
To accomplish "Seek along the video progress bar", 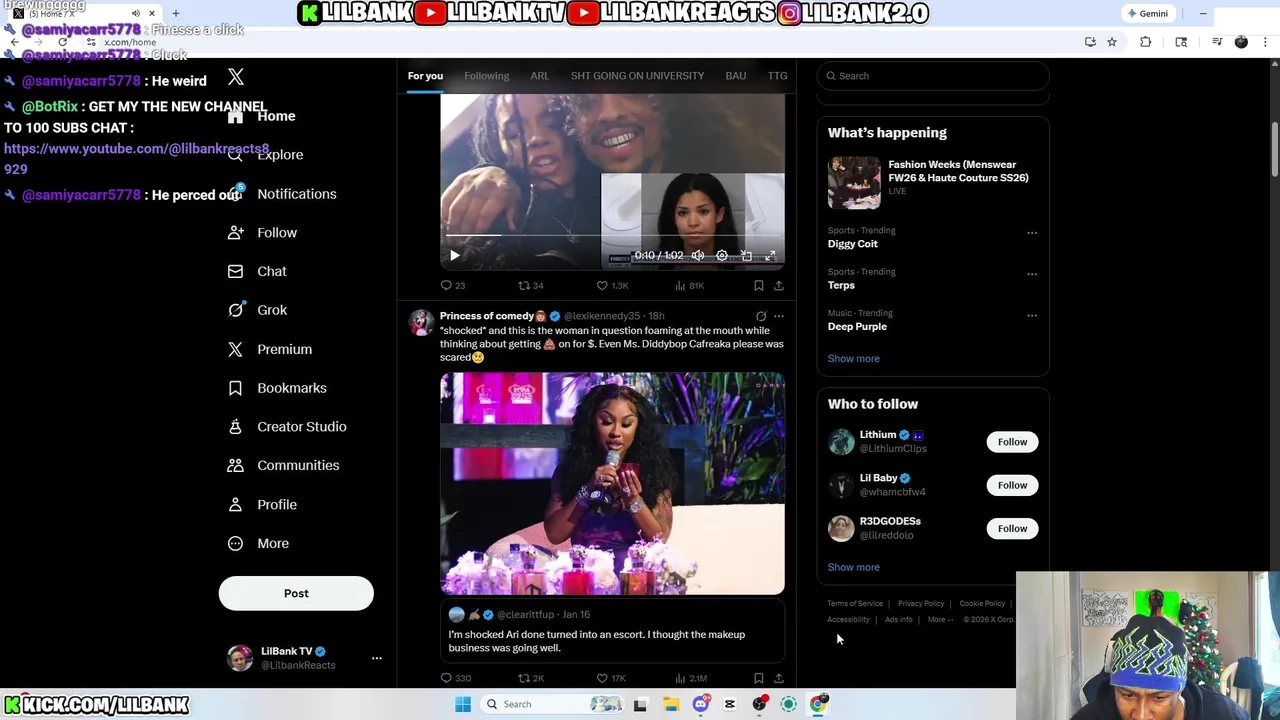I will [612, 236].
